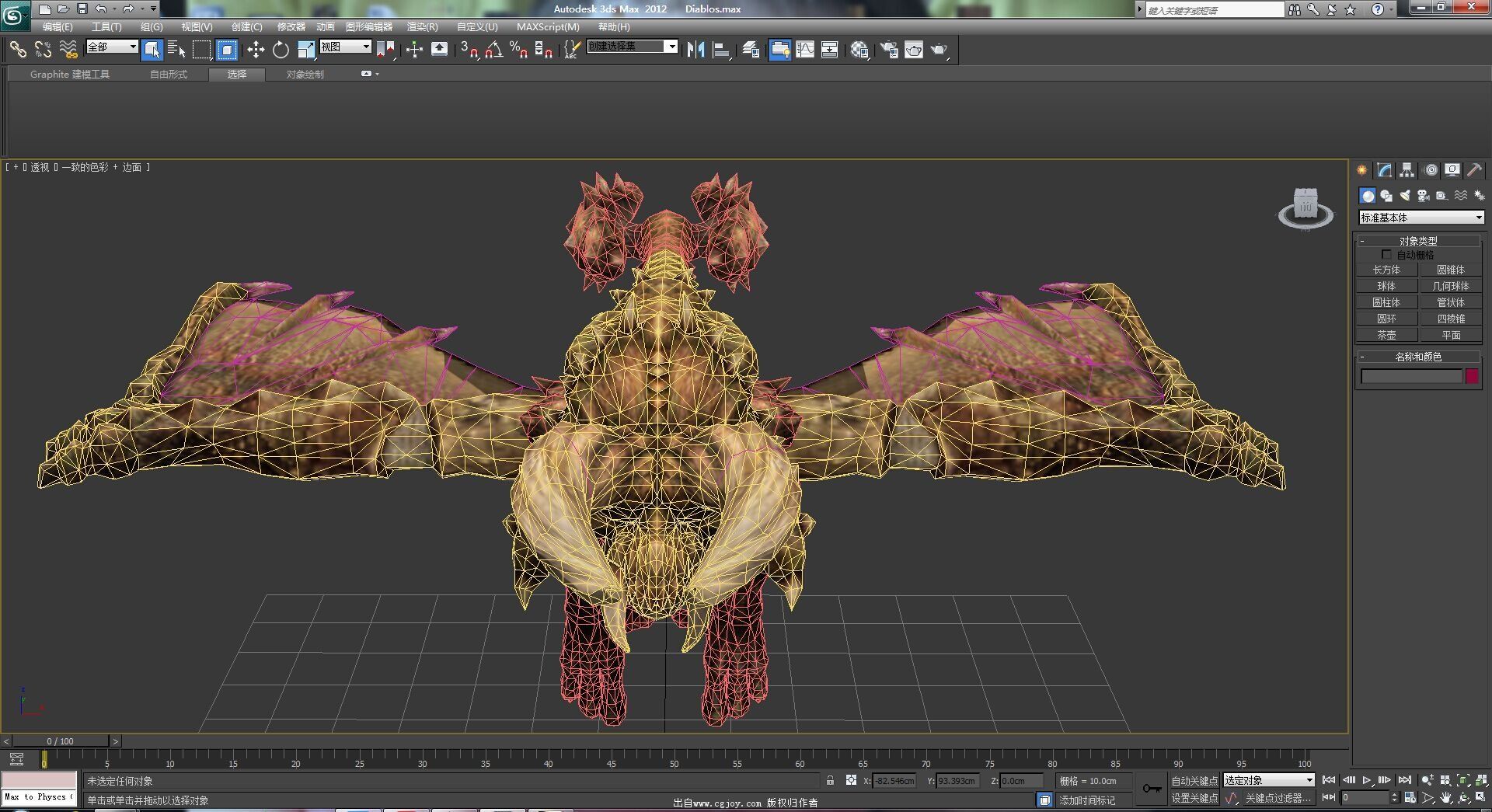
Task: Click the object name input field
Action: tap(1411, 376)
